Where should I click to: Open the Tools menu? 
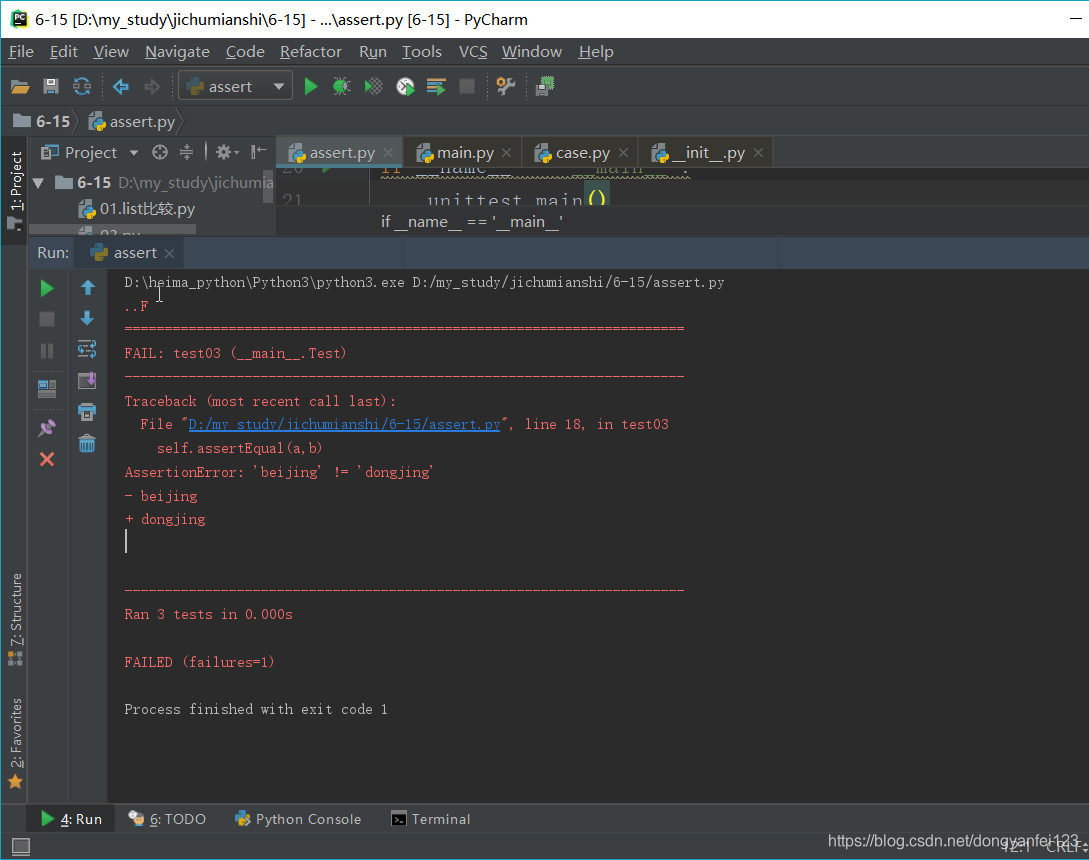tap(422, 52)
